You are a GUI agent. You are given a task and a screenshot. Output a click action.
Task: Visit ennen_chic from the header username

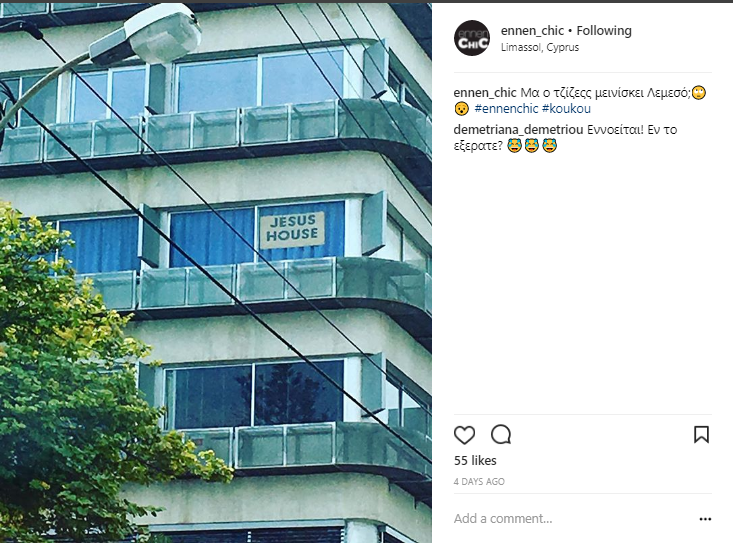tap(532, 31)
